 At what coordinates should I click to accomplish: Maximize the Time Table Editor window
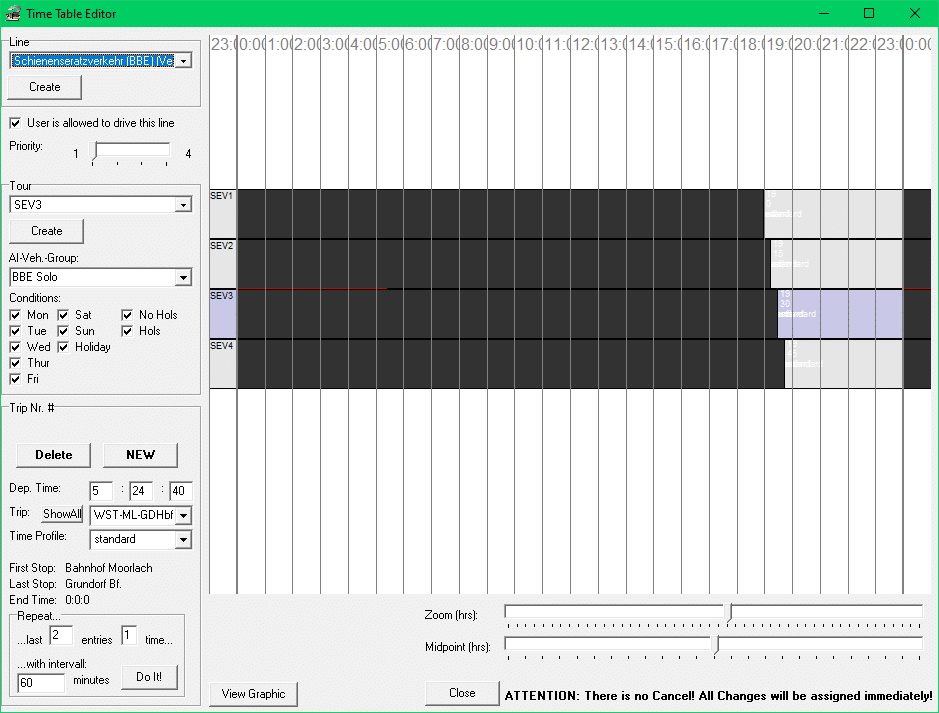868,14
